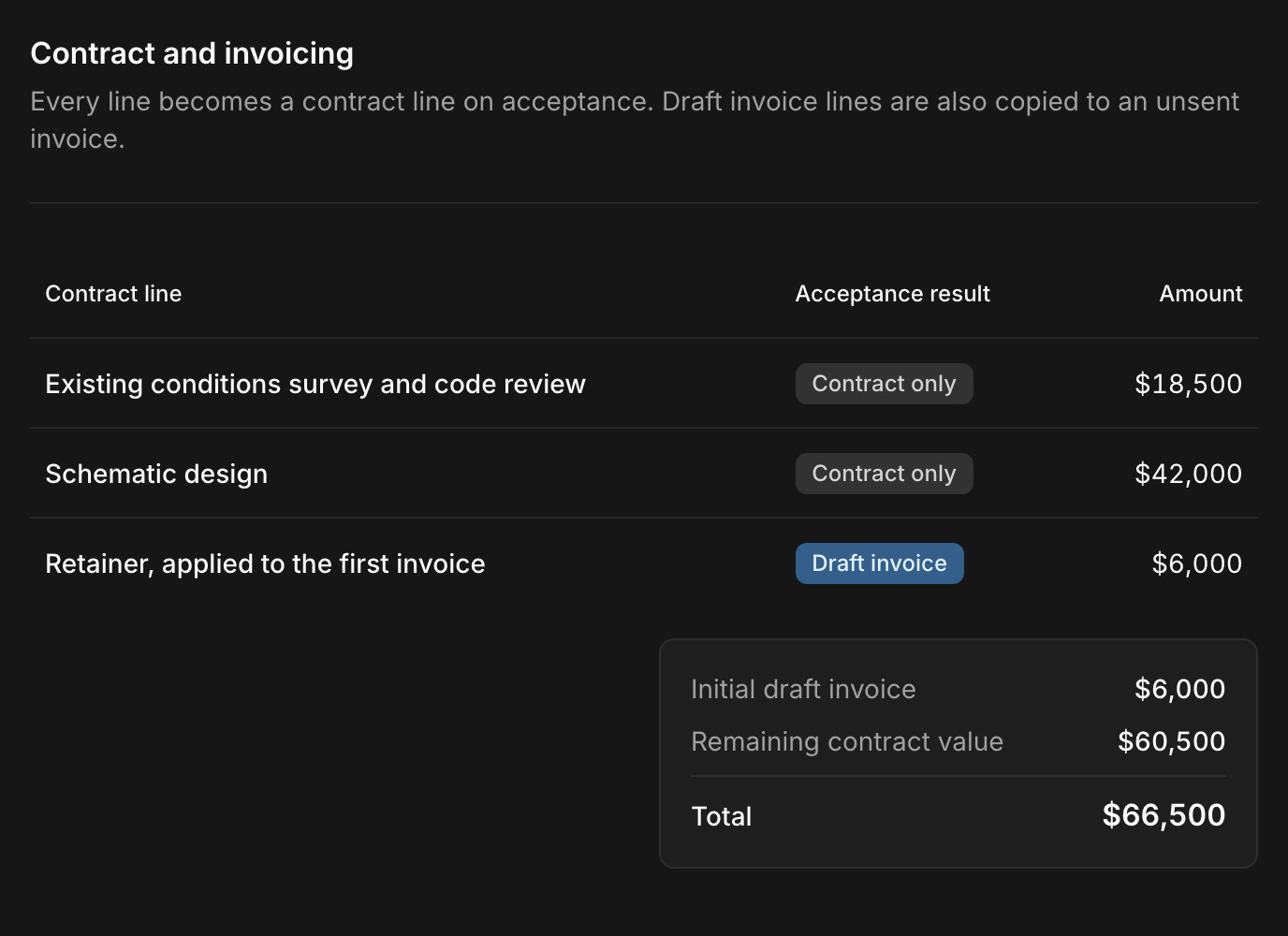This screenshot has height=936, width=1288.
Task: Select 'Retainer, applied to the first invoice' line
Action: point(265,563)
